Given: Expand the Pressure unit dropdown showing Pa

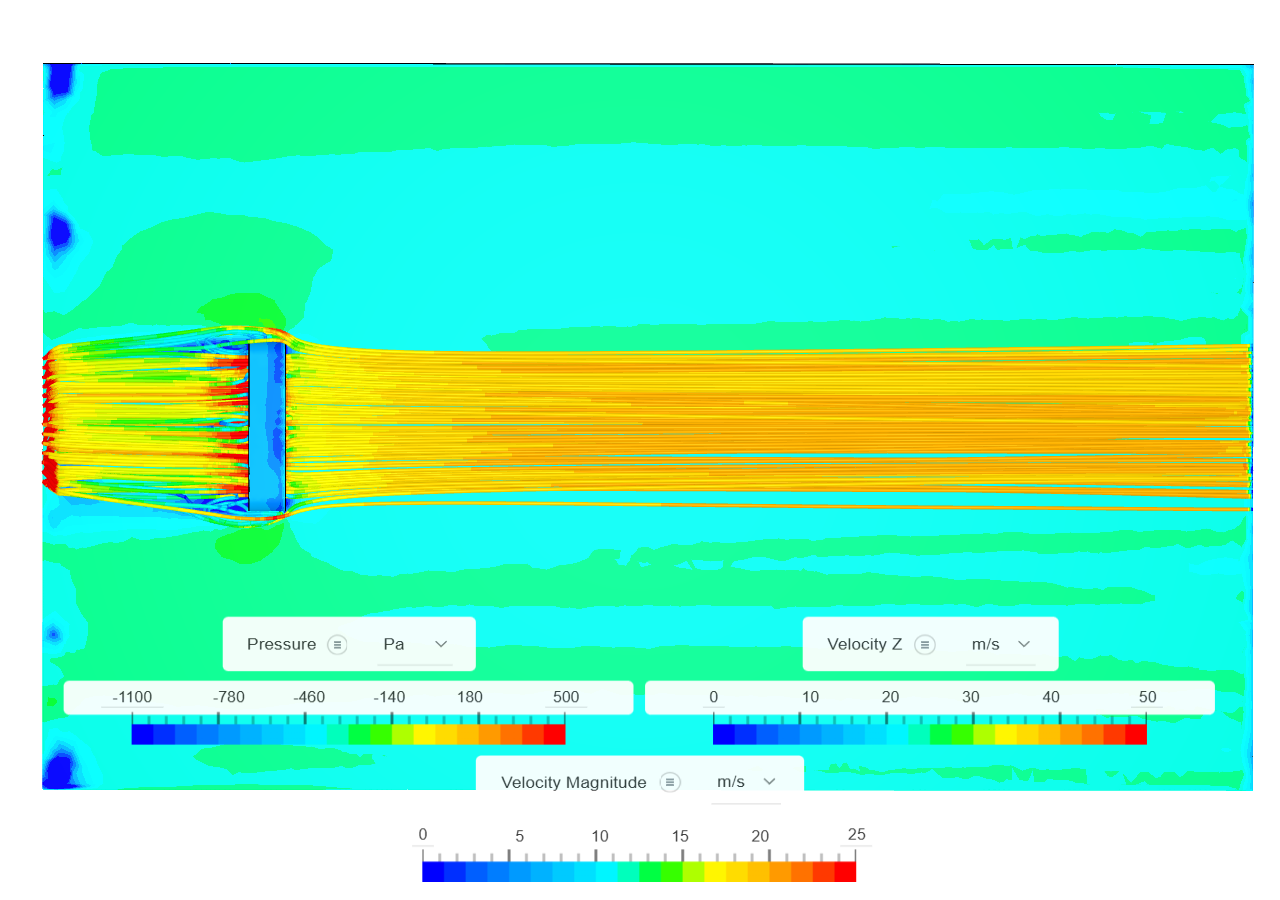Looking at the screenshot, I should pos(415,644).
